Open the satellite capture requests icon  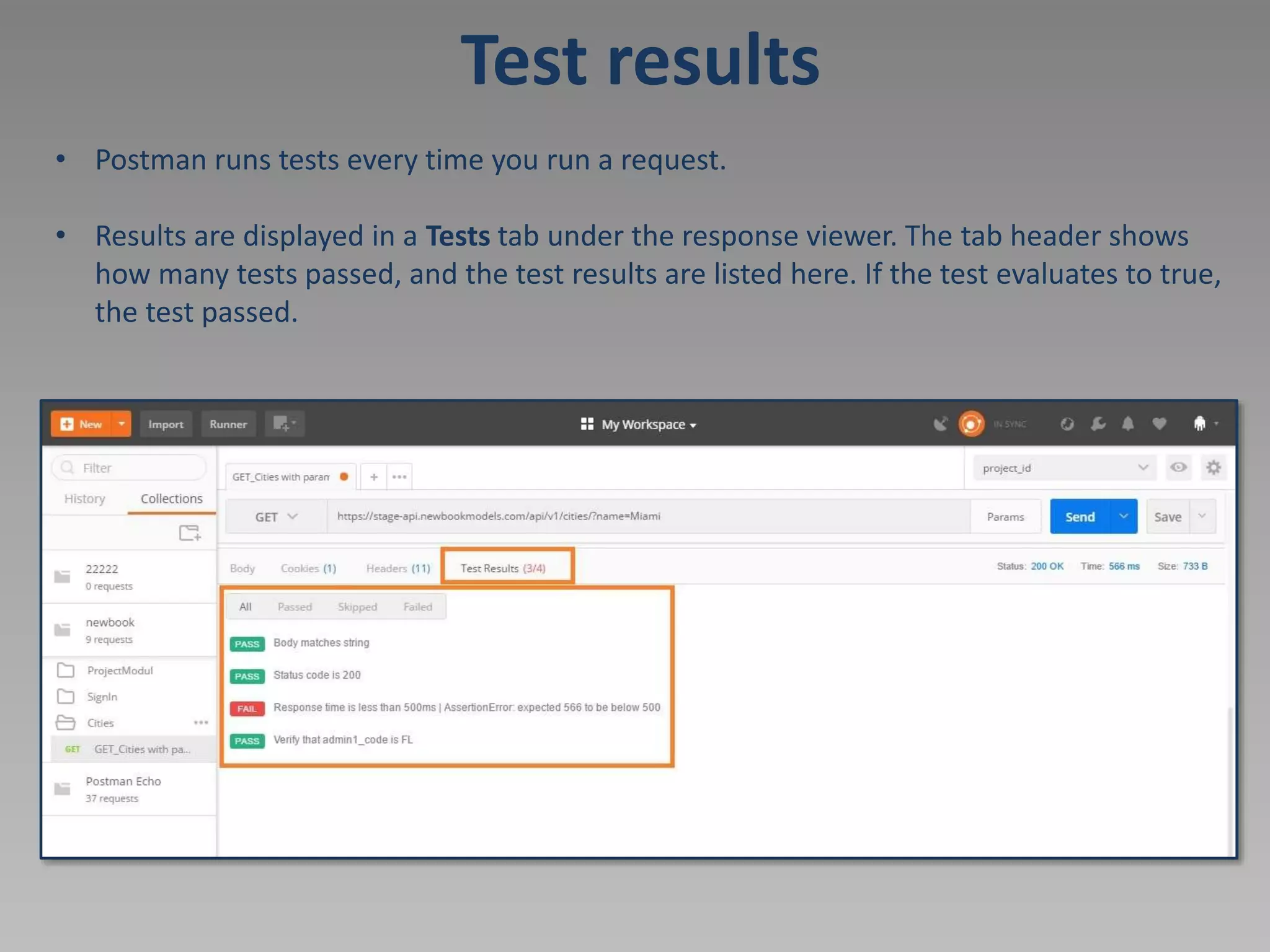(x=941, y=424)
